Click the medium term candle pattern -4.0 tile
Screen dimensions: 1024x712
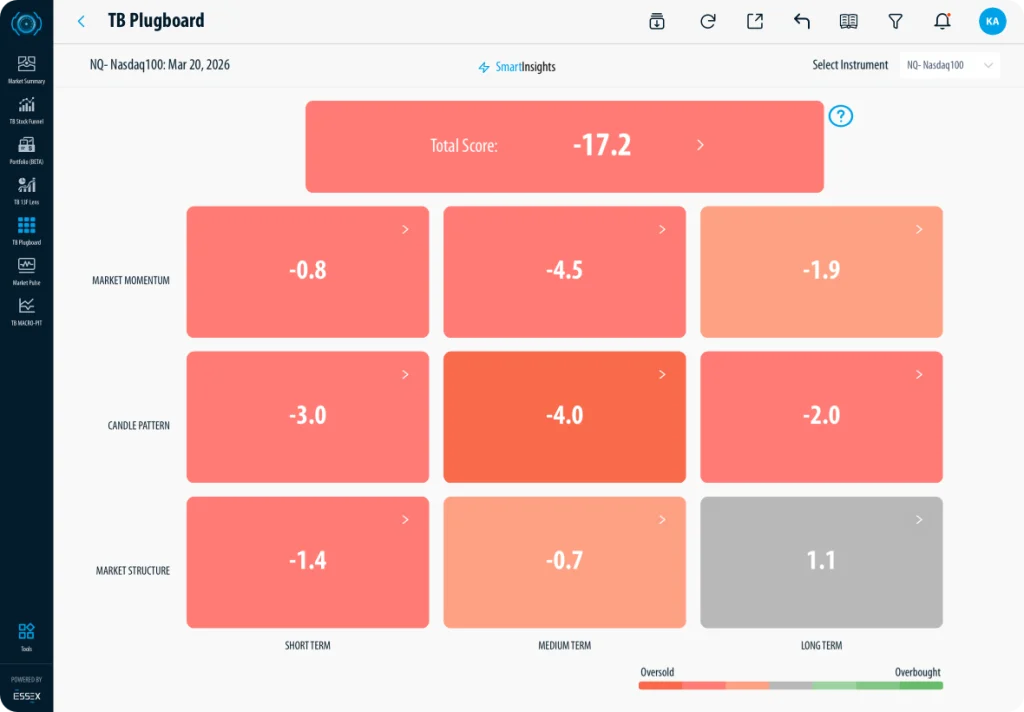(564, 416)
